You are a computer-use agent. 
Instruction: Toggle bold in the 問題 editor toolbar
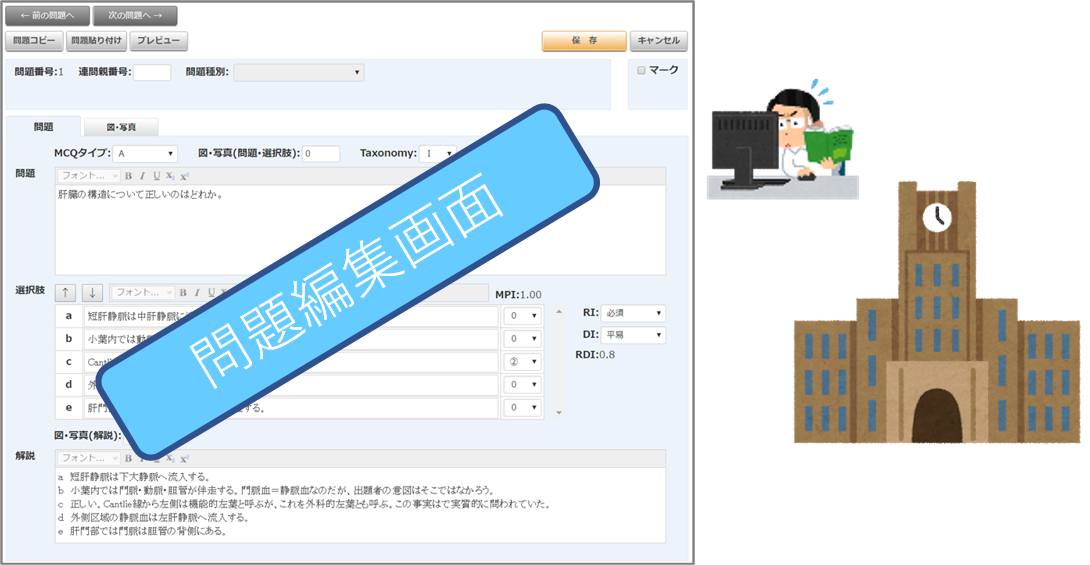[x=128, y=176]
